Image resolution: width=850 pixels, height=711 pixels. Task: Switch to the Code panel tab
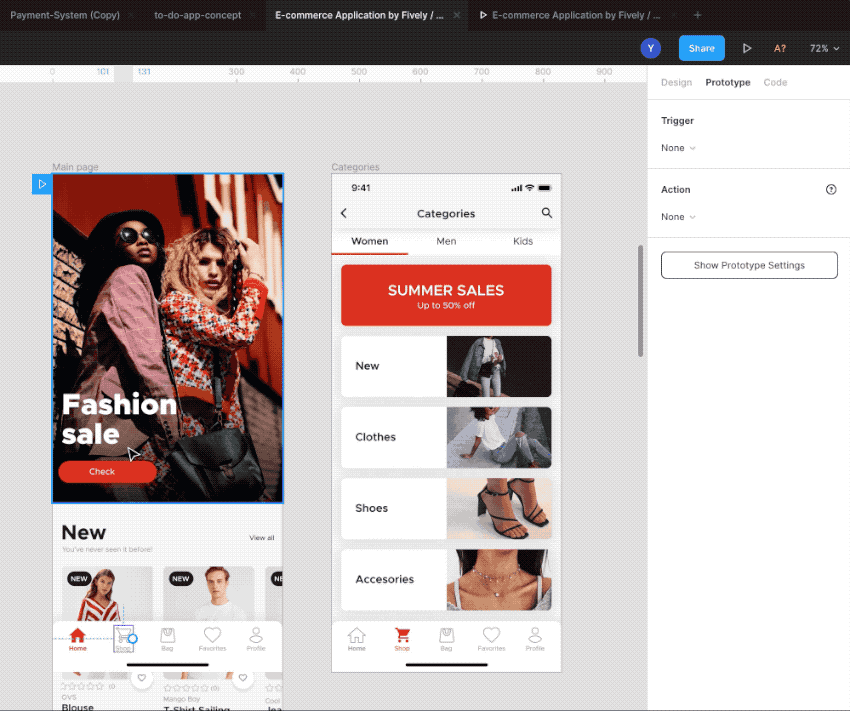click(775, 82)
